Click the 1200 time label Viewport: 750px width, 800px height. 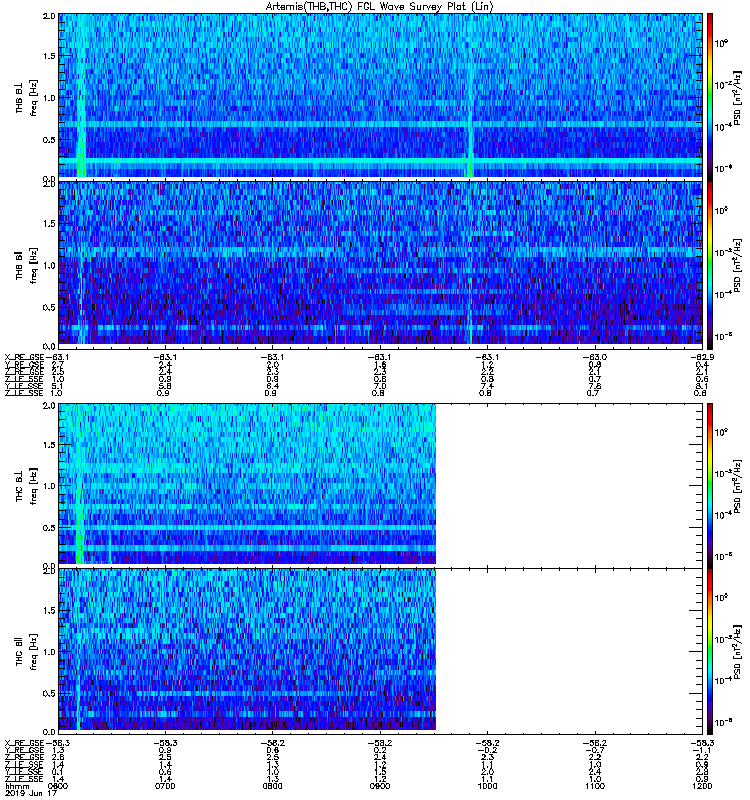pos(702,786)
